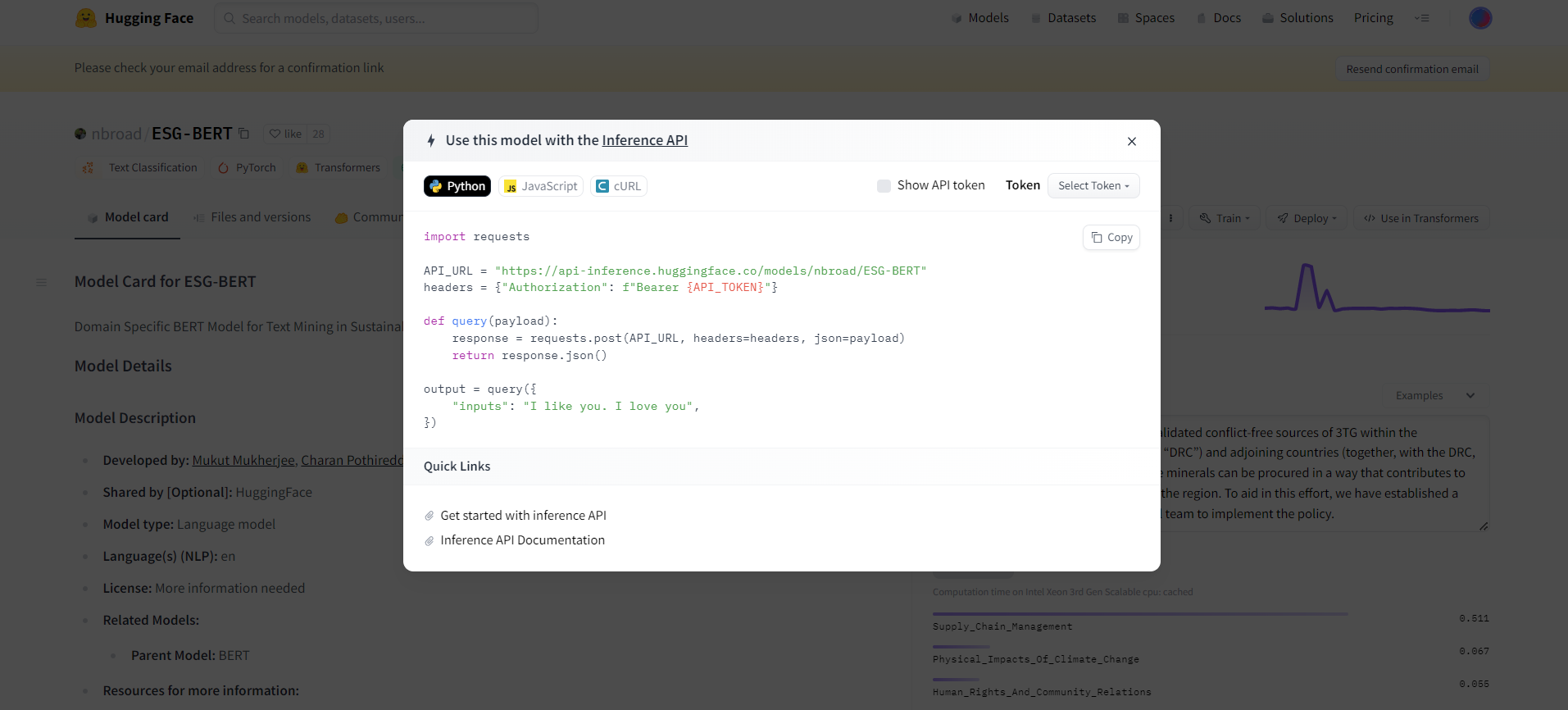Click the 'Token' label in the dialog
This screenshot has width=1568, height=710.
point(1023,185)
